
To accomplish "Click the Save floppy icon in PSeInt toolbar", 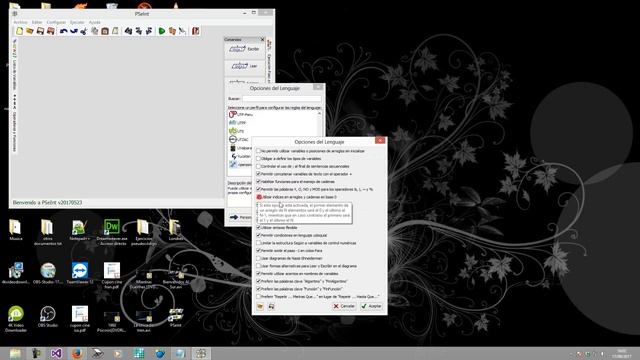I will (x=40, y=31).
